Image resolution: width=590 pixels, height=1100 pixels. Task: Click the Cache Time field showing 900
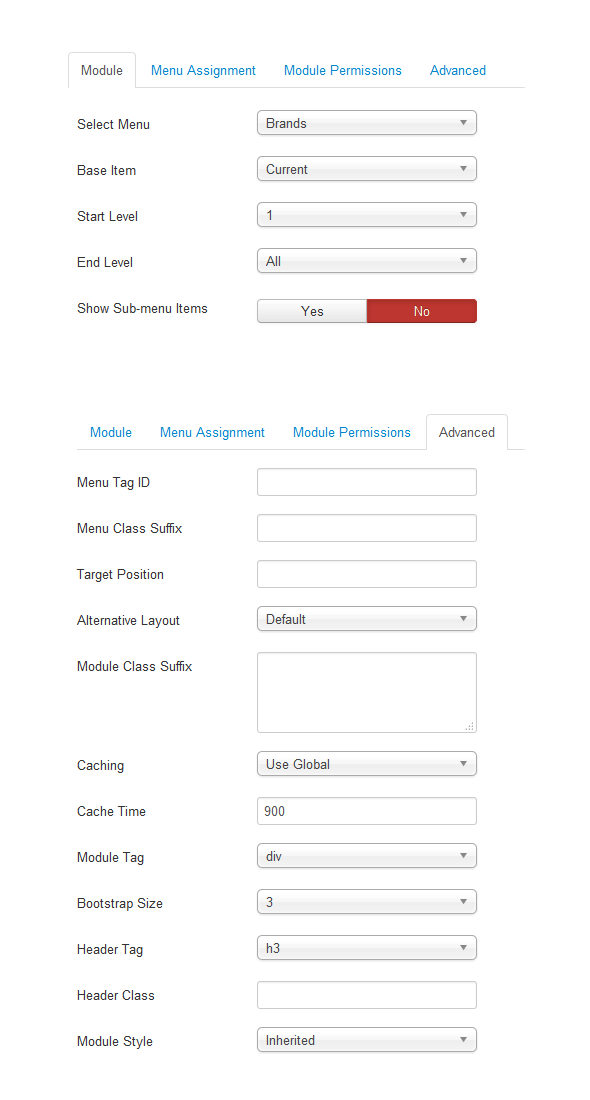coord(367,812)
